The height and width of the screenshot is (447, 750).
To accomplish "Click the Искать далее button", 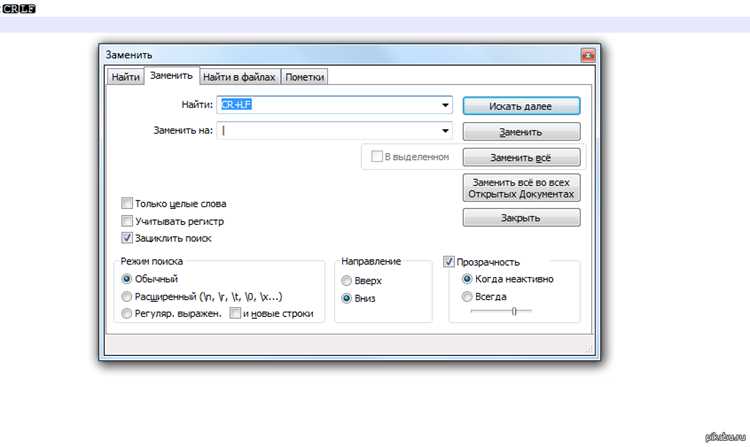I will (x=521, y=106).
